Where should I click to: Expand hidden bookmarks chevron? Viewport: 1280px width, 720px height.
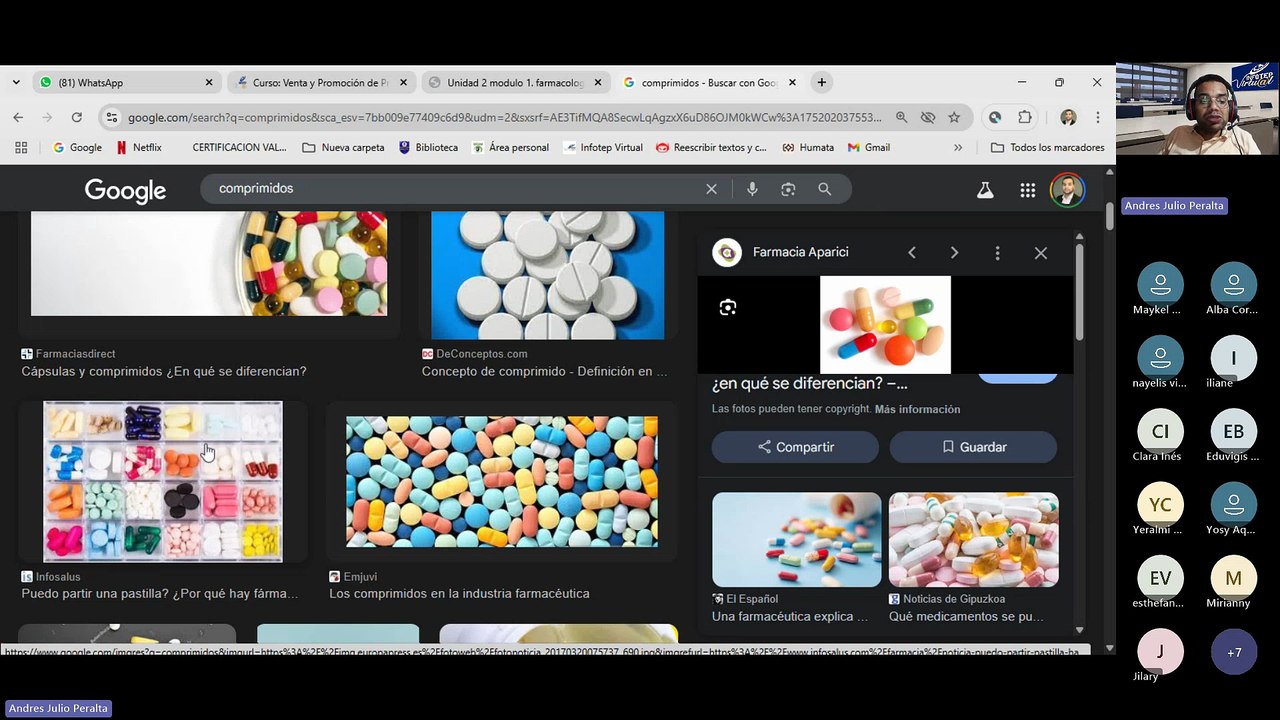pyautogui.click(x=958, y=147)
